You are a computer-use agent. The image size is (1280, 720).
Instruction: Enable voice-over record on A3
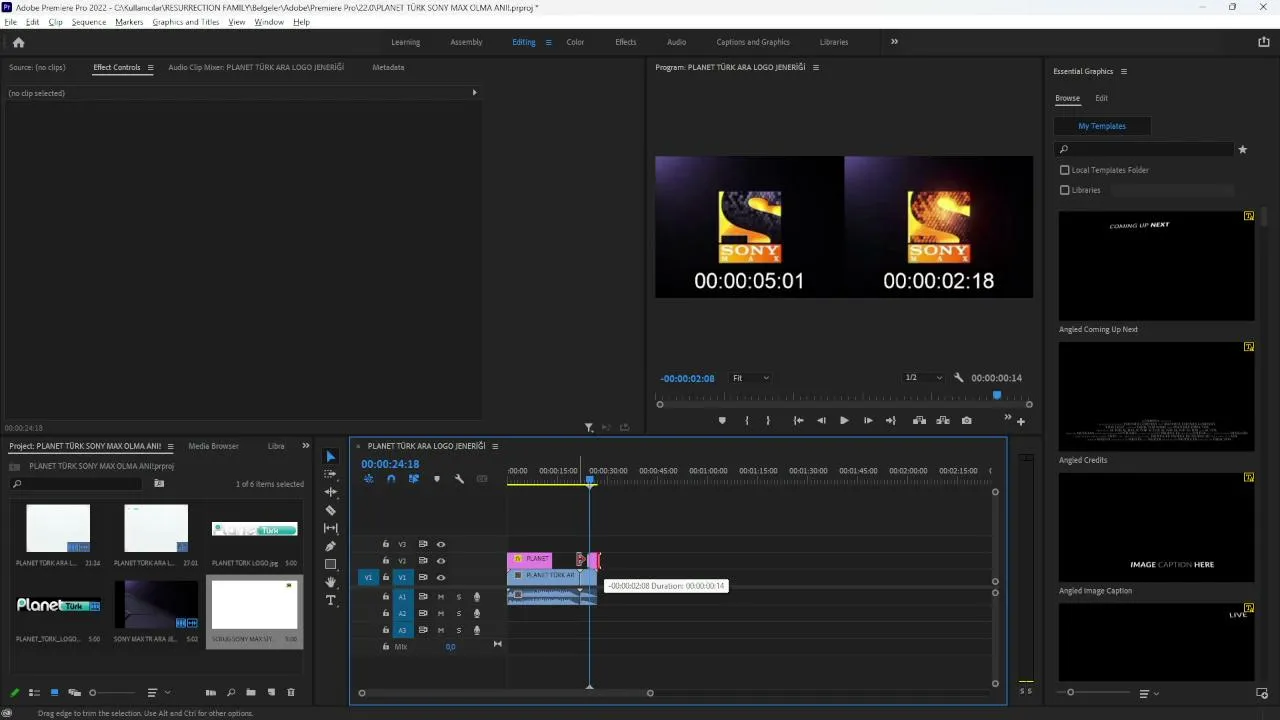coord(477,630)
